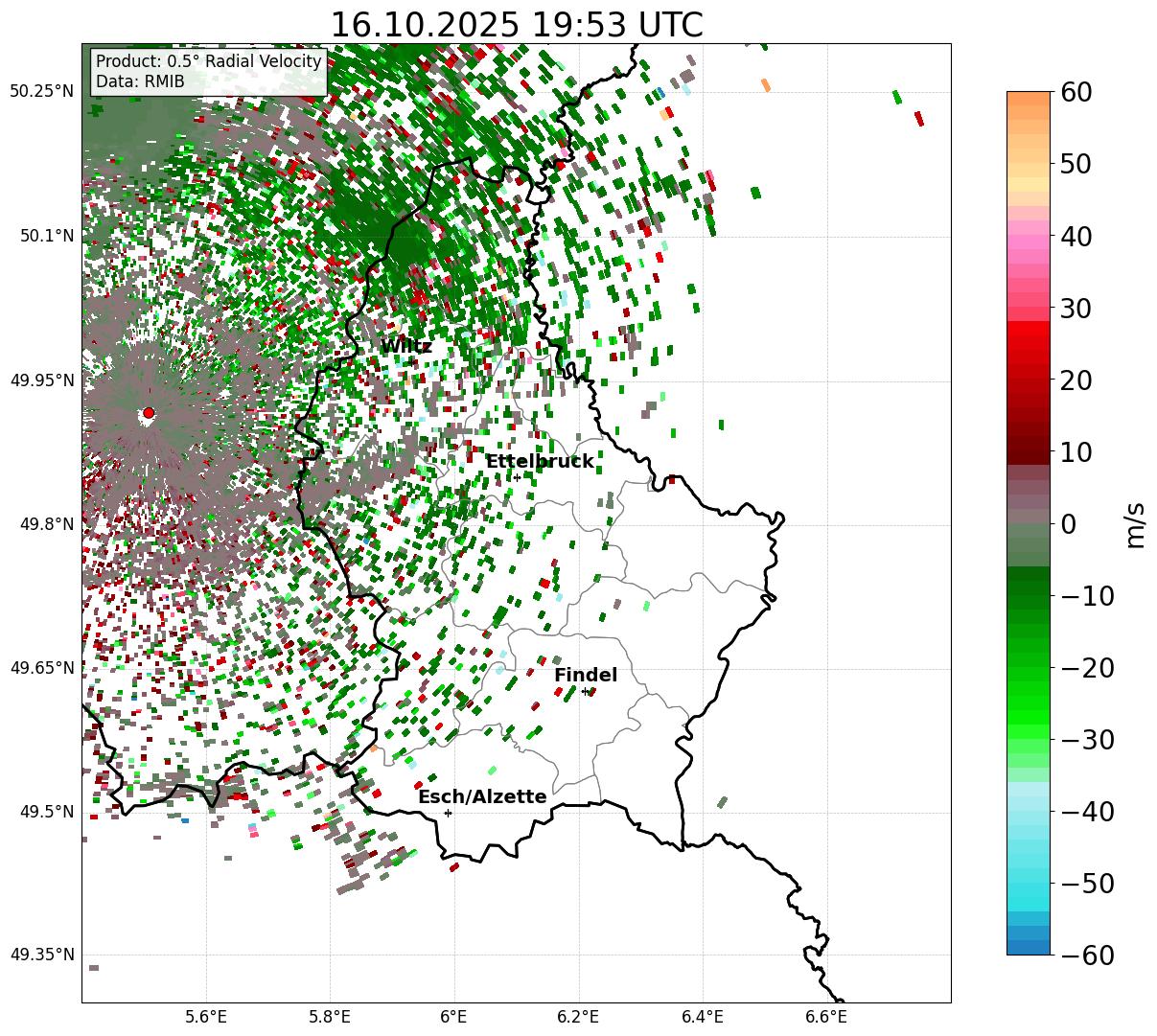
Task: Click the m/s colorbar unit label
Action: (1135, 523)
